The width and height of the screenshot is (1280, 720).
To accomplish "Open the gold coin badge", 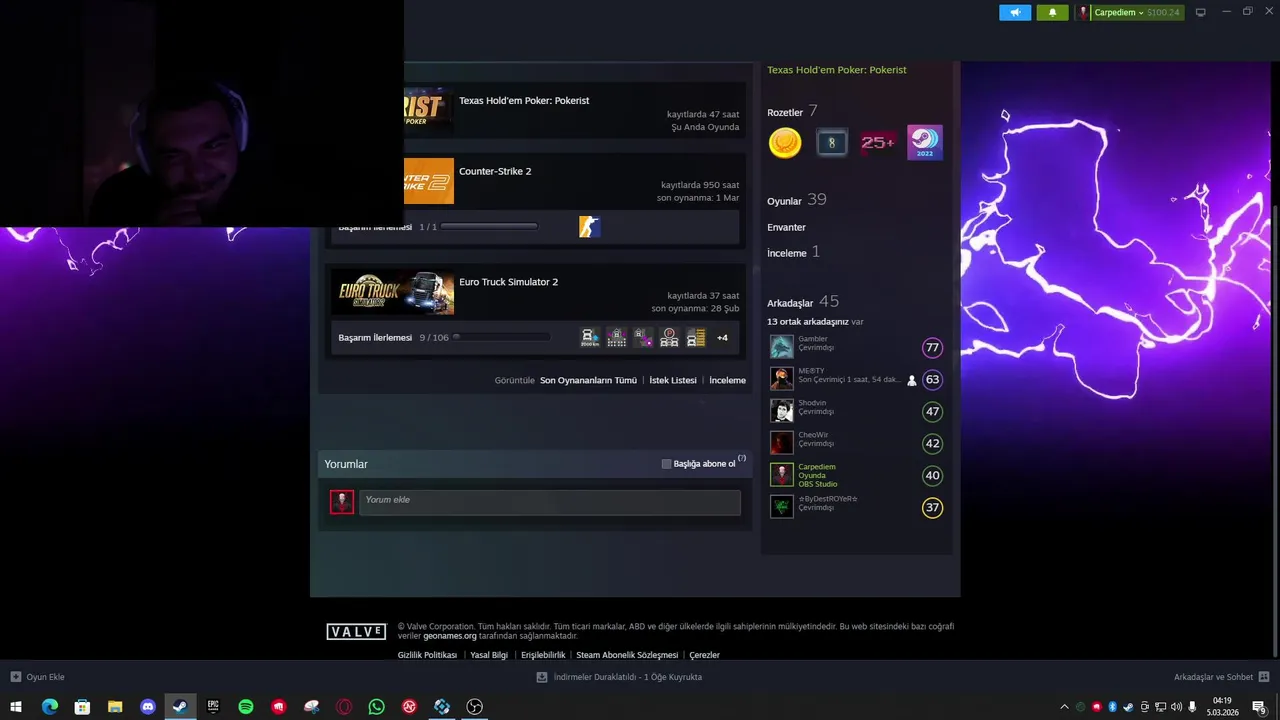I will [785, 143].
